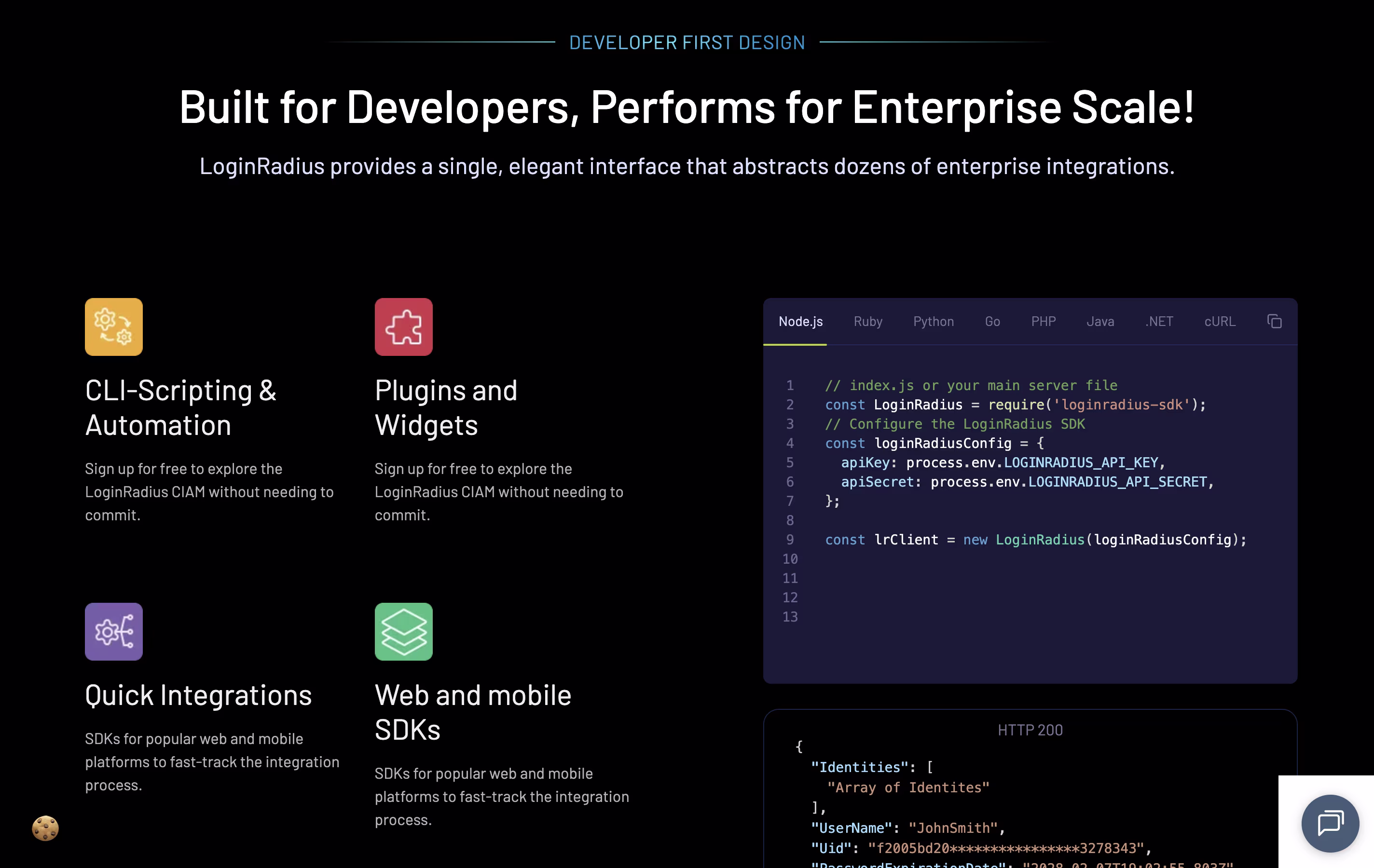The height and width of the screenshot is (868, 1374).
Task: Open the cURL tab
Action: pyautogui.click(x=1220, y=322)
